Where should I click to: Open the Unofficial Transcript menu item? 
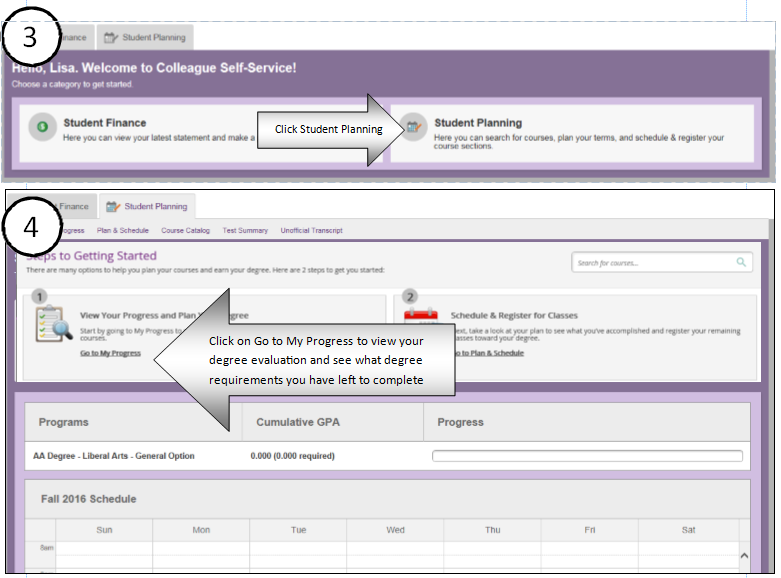click(x=311, y=230)
